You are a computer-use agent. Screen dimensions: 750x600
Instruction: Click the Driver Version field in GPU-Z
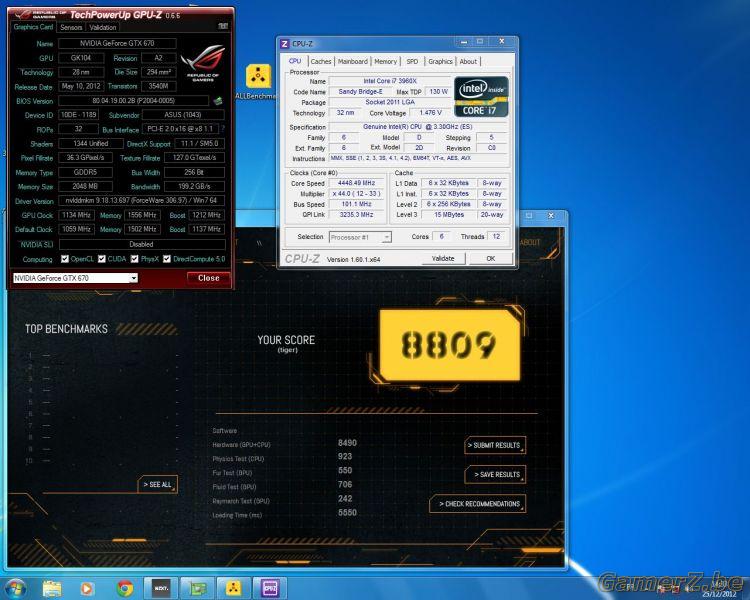tap(142, 200)
